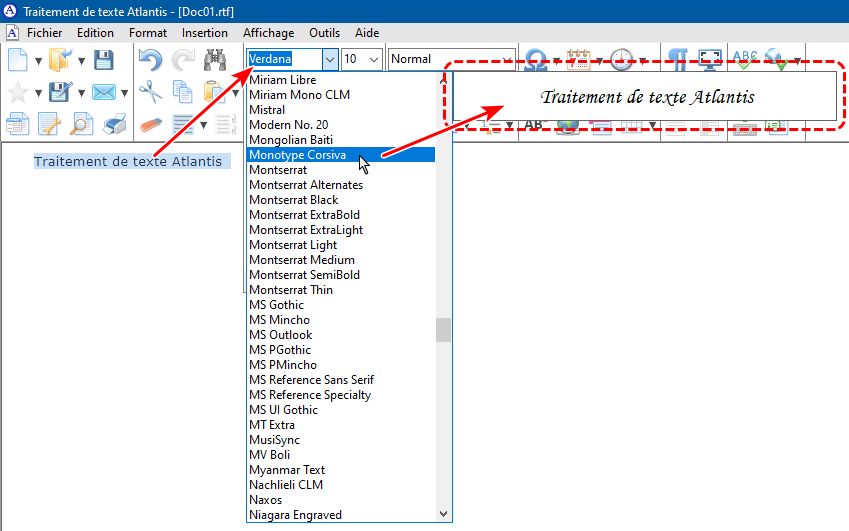
Task: Open the font size 10 dropdown arrow
Action: pyautogui.click(x=374, y=60)
